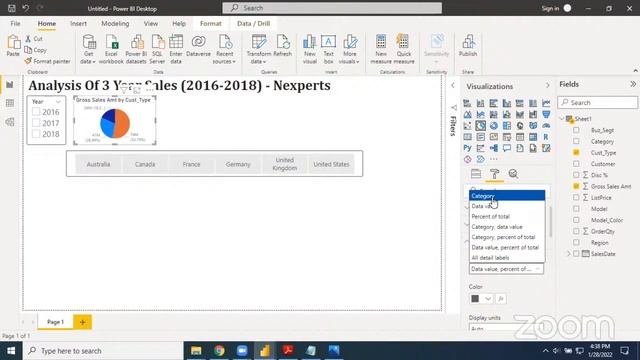Switch to Report view in left sidebar
The width and height of the screenshot is (640, 360).
(x=10, y=84)
